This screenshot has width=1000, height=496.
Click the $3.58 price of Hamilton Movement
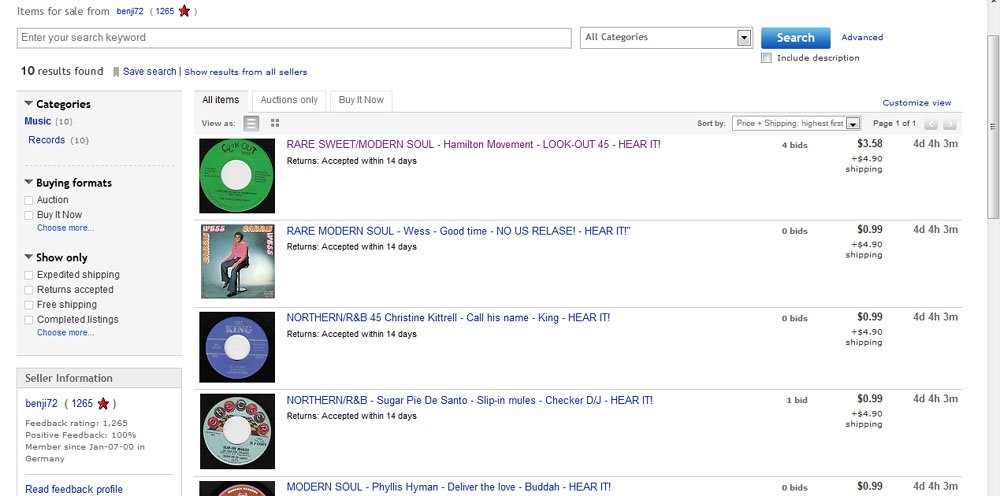[x=870, y=143]
